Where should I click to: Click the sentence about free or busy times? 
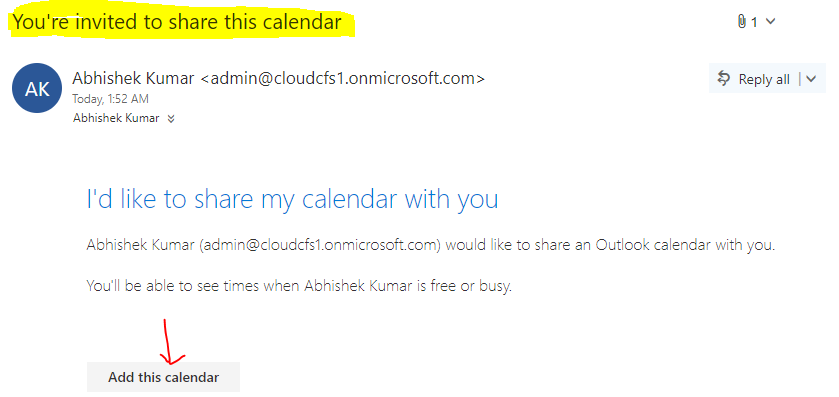coord(299,286)
